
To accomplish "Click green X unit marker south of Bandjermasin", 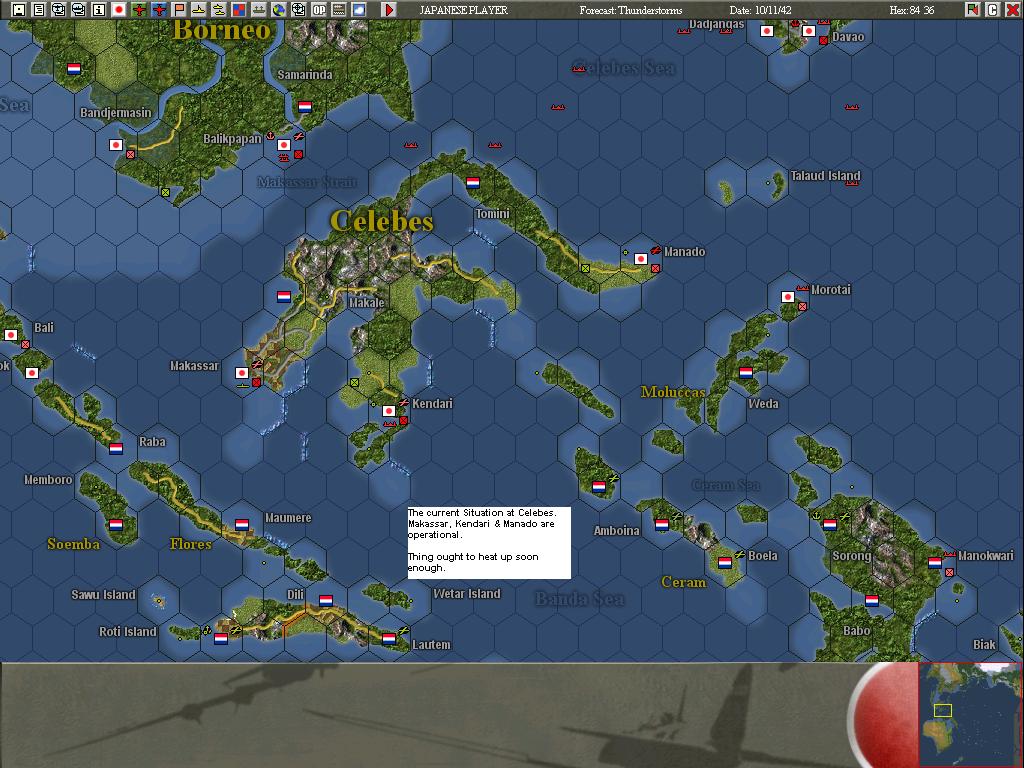I will (165, 192).
